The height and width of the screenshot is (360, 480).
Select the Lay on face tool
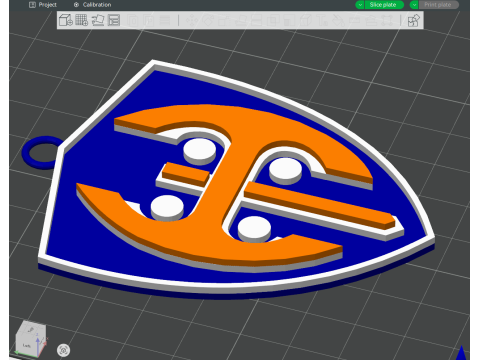pyautogui.click(x=240, y=20)
